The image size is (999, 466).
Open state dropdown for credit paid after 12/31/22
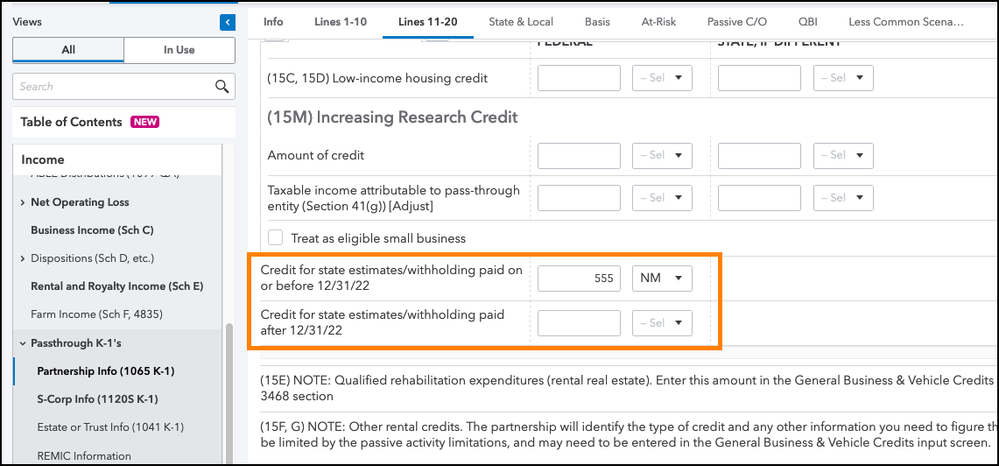tap(662, 322)
